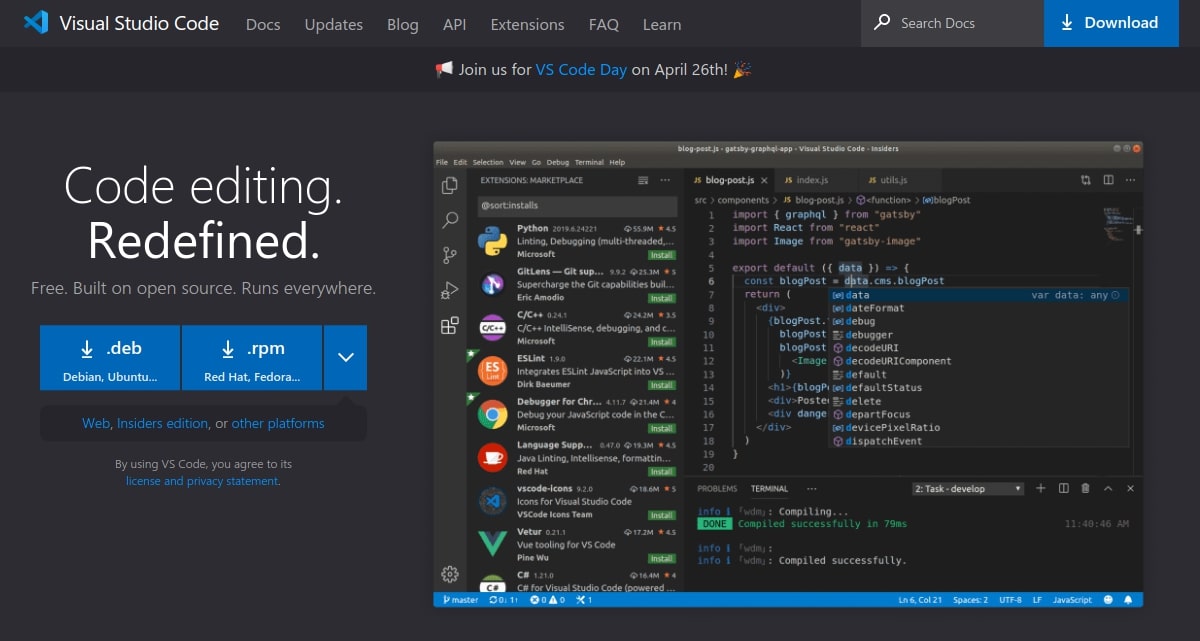The height and width of the screenshot is (641, 1200).
Task: Click the Terminal menu in screenshot menu bar
Action: tap(589, 162)
